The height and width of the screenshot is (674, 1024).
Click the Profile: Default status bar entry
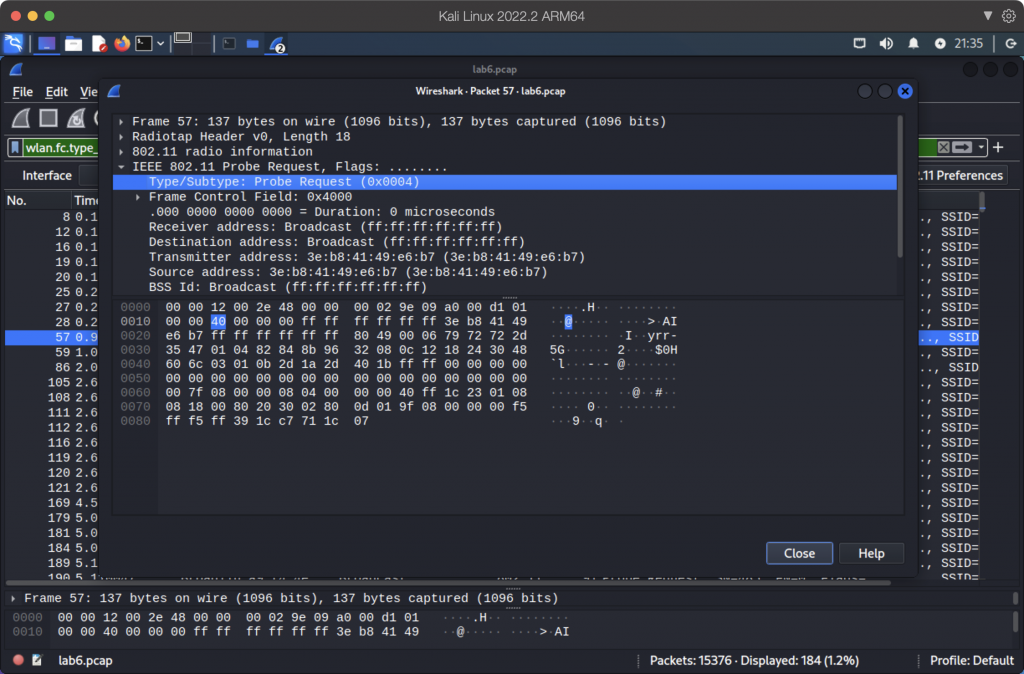coord(972,660)
